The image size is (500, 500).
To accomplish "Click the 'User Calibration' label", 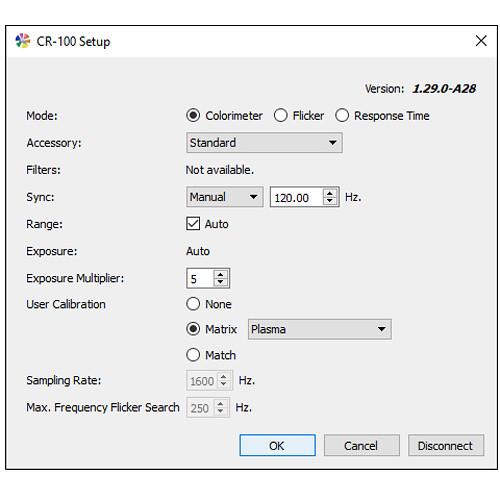I will (x=66, y=304).
